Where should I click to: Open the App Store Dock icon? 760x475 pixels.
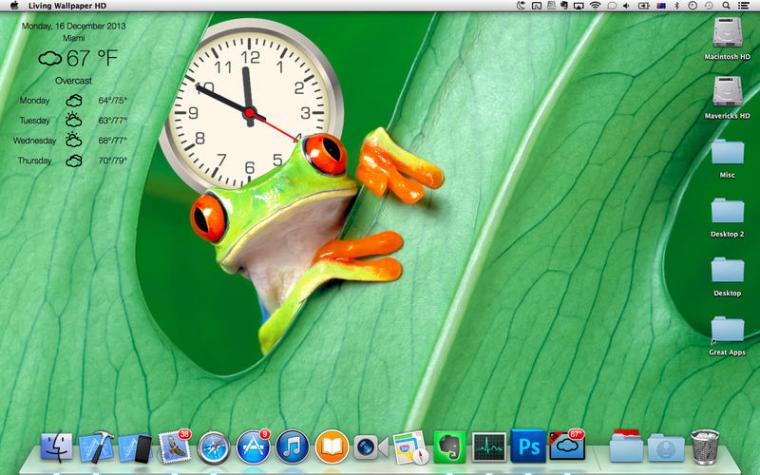point(253,446)
